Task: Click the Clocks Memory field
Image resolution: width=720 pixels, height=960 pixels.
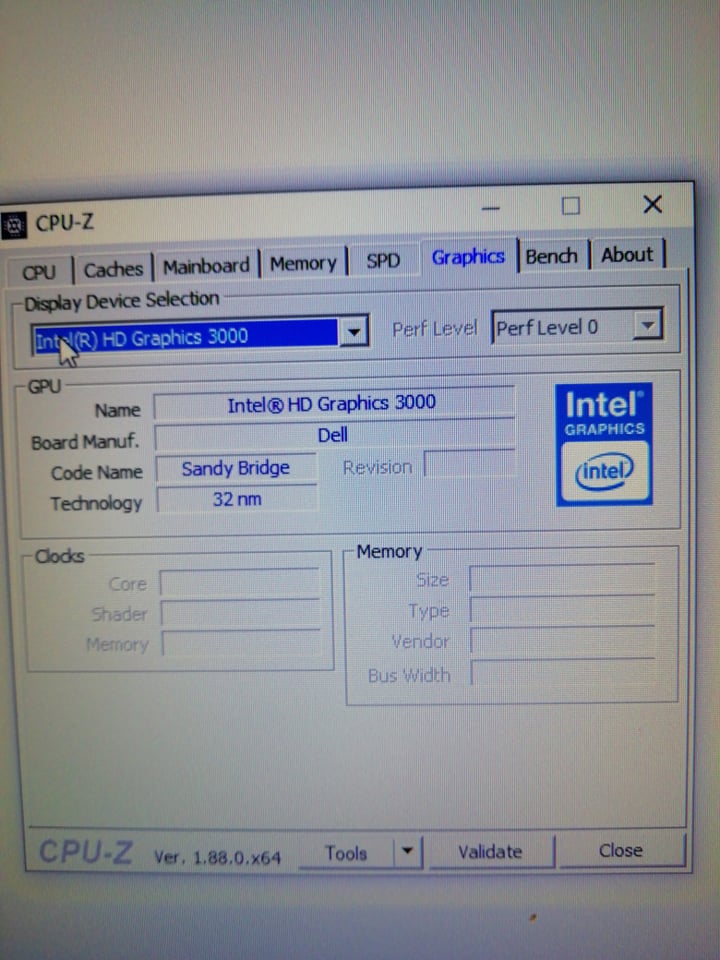Action: click(x=242, y=642)
